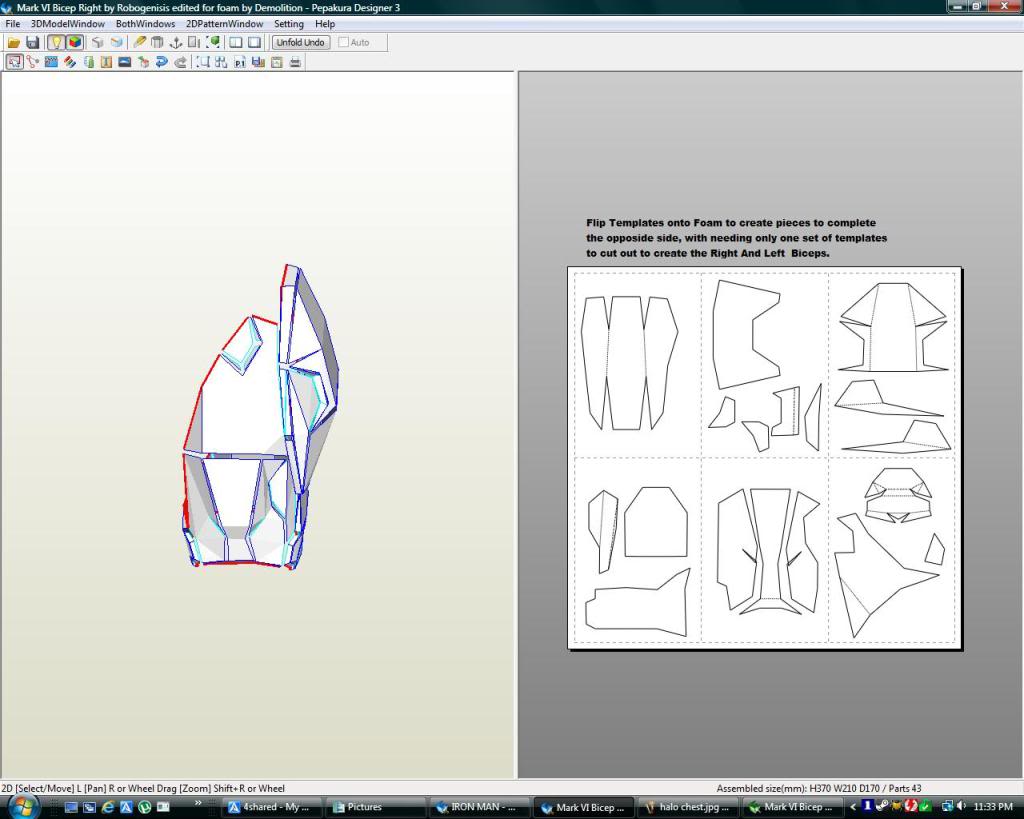Enable the Auto checkbox

pos(344,42)
